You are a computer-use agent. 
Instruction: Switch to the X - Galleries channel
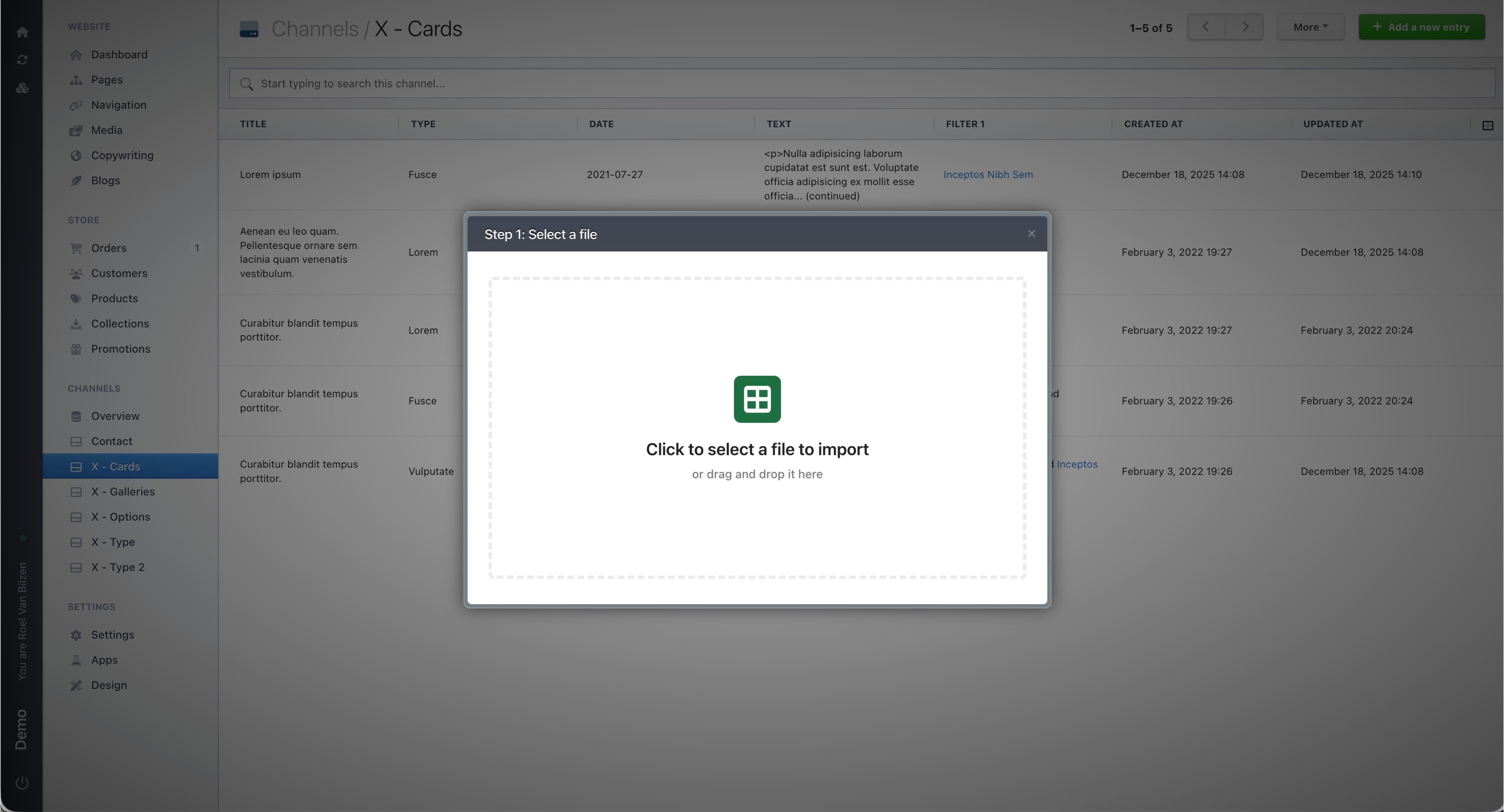coord(123,492)
